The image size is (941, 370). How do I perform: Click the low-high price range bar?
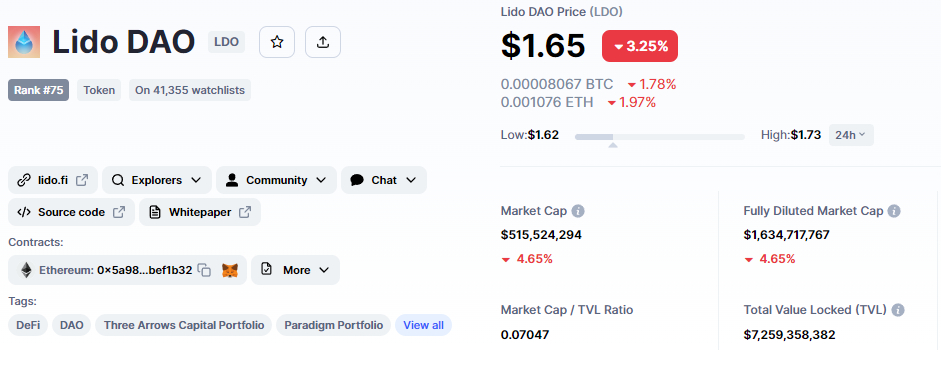[660, 137]
